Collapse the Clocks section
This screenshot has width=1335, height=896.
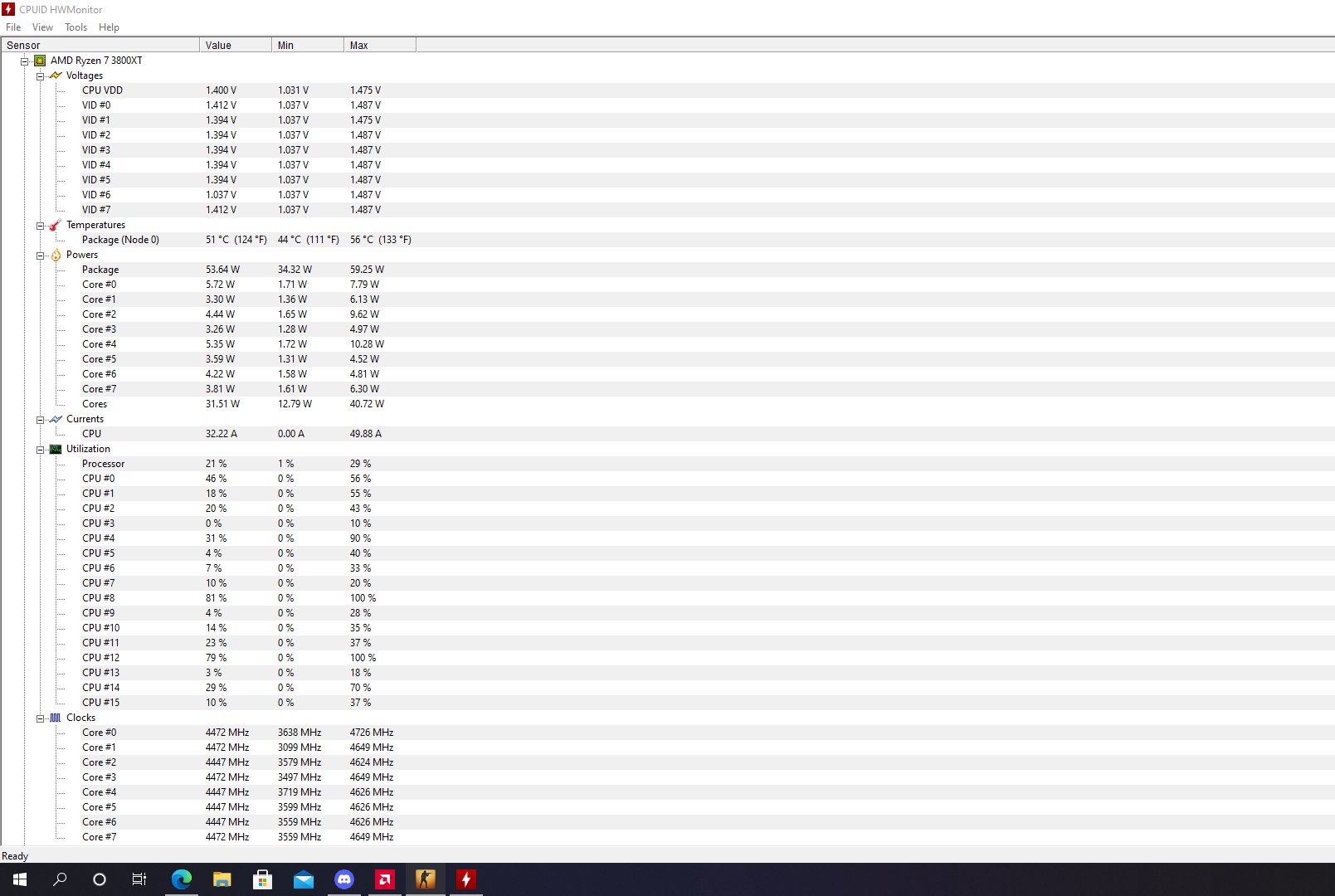click(x=40, y=718)
